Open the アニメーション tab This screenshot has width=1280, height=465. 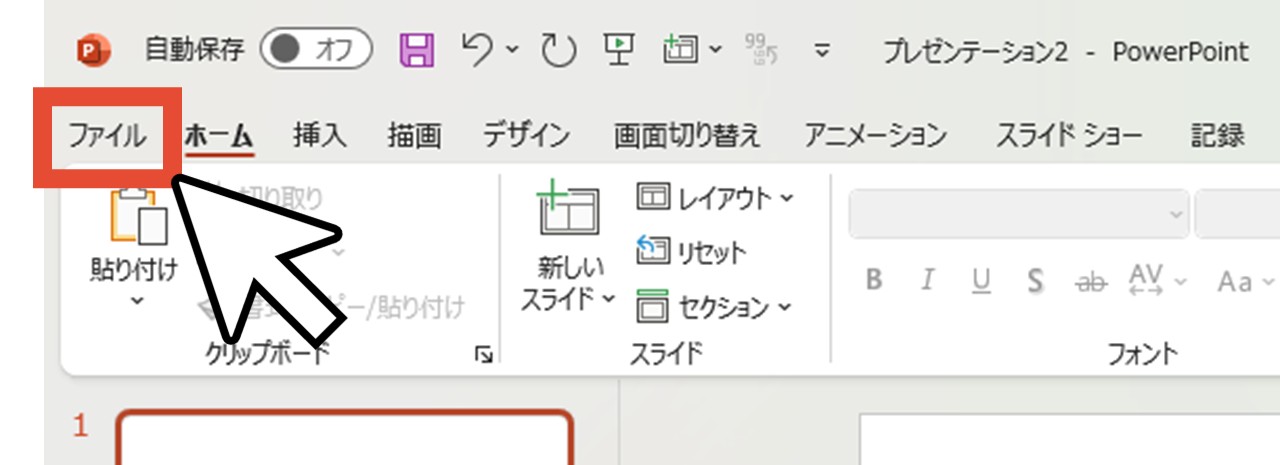tap(876, 136)
